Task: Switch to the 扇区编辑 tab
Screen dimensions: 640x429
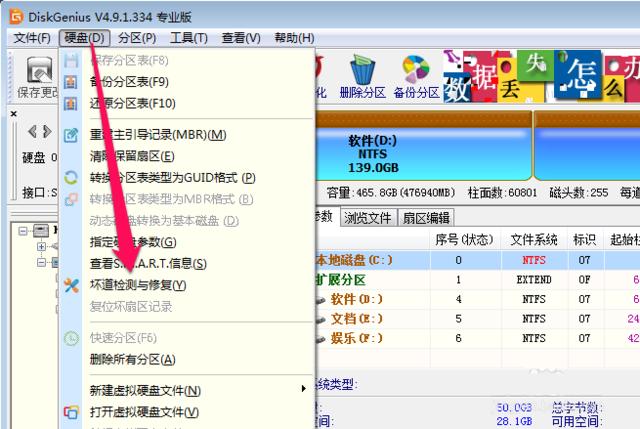Action: [x=426, y=218]
